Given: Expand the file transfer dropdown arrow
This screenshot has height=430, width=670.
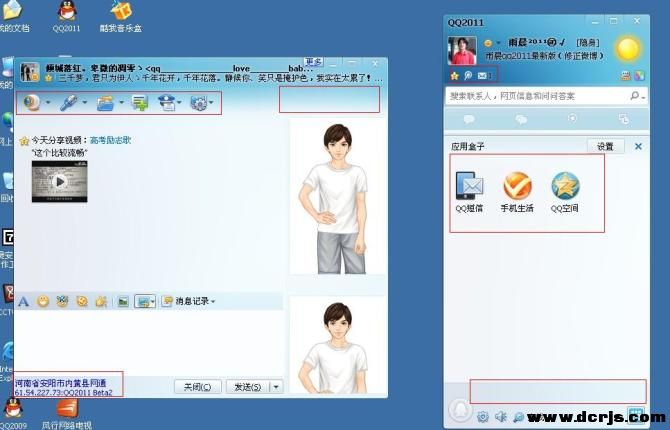Looking at the screenshot, I should [x=121, y=103].
